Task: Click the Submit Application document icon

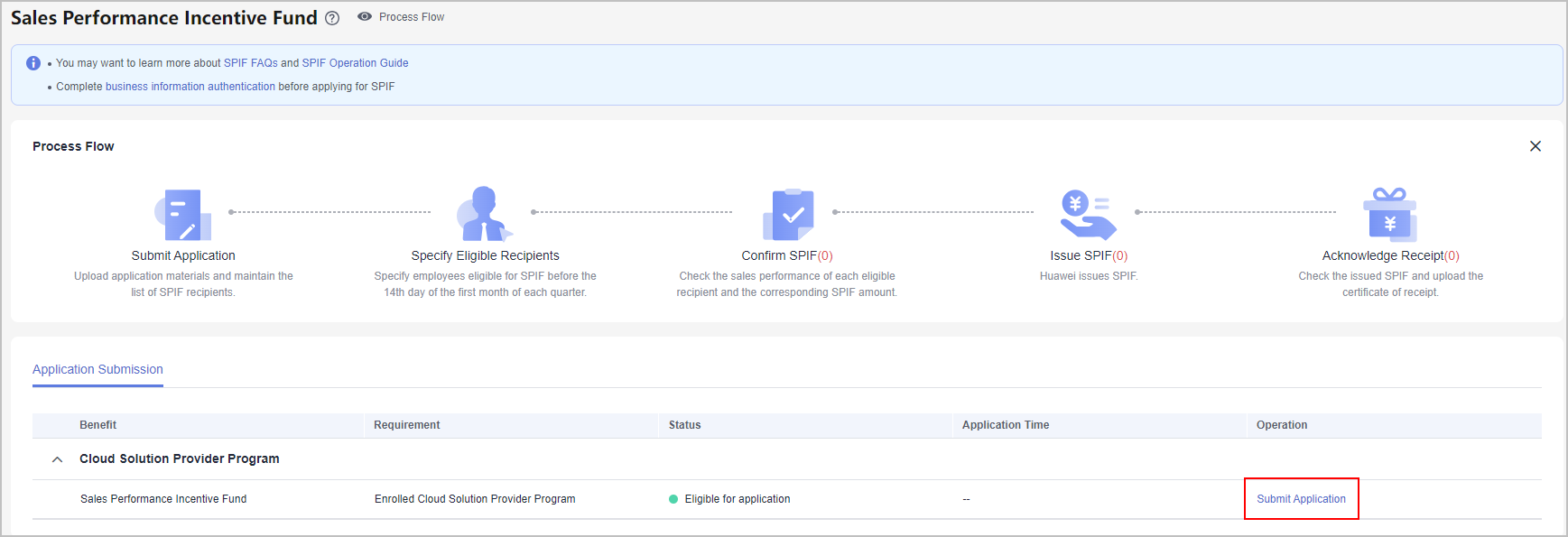Action: (x=183, y=215)
